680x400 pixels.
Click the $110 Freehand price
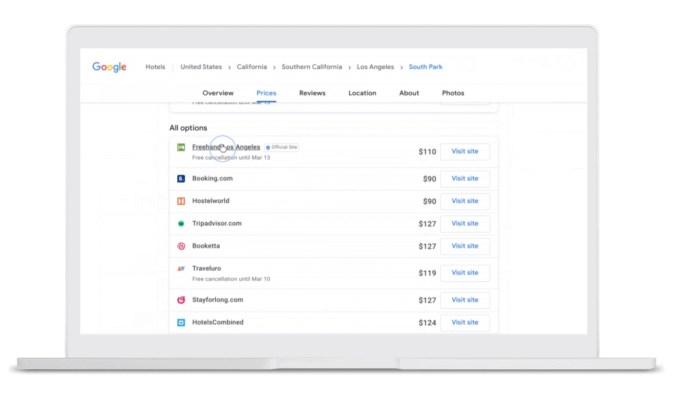click(427, 152)
